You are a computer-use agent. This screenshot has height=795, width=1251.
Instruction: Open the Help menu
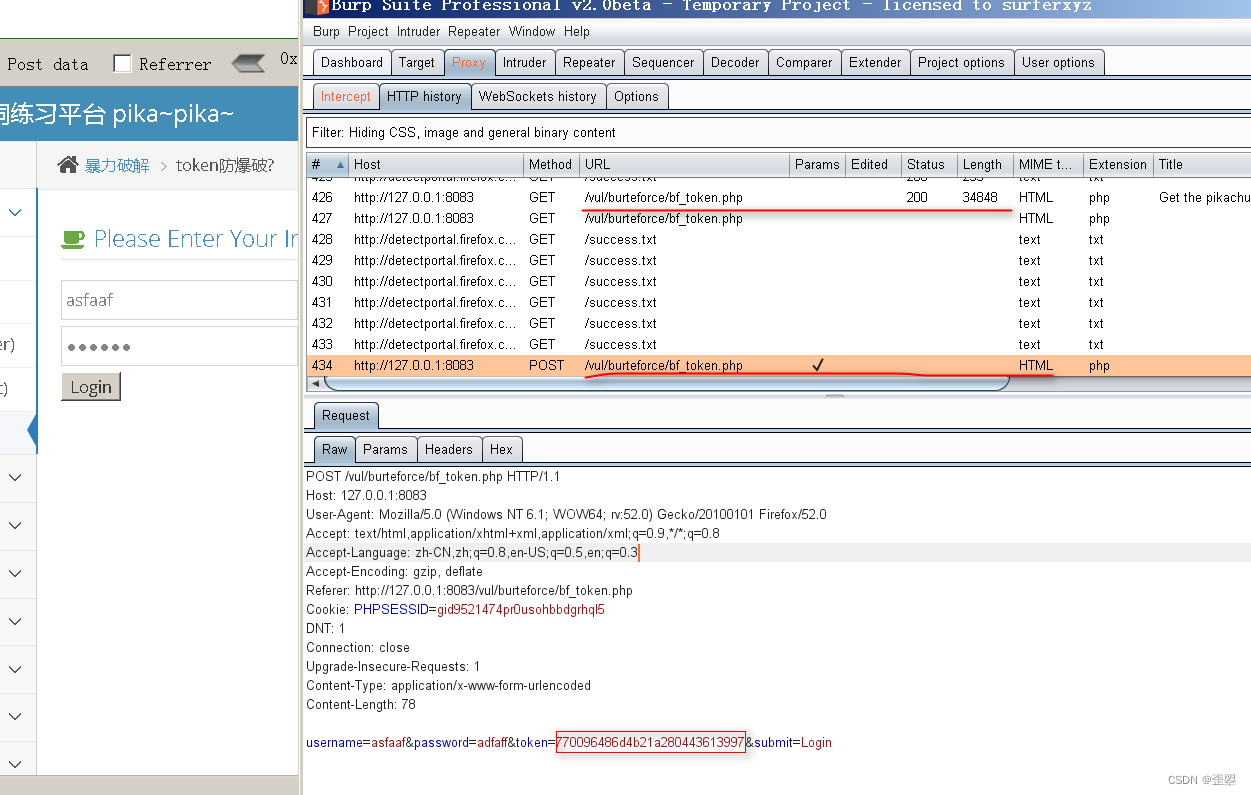pos(577,31)
